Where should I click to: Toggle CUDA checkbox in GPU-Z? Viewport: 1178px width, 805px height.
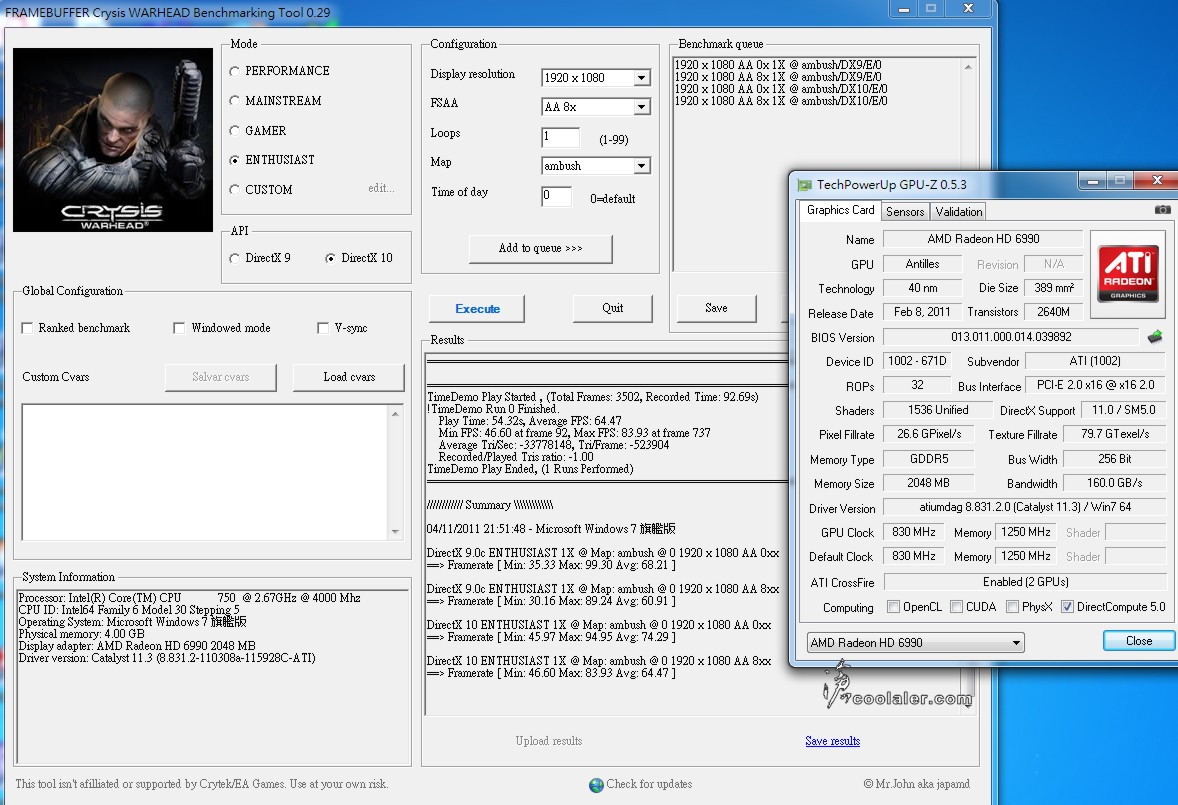(956, 607)
